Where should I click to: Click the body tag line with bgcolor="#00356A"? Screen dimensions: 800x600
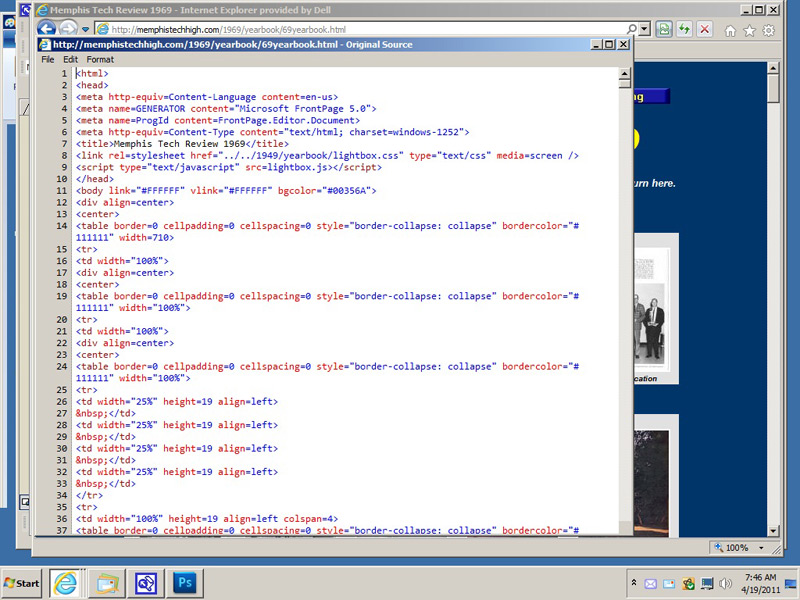[x=226, y=191]
